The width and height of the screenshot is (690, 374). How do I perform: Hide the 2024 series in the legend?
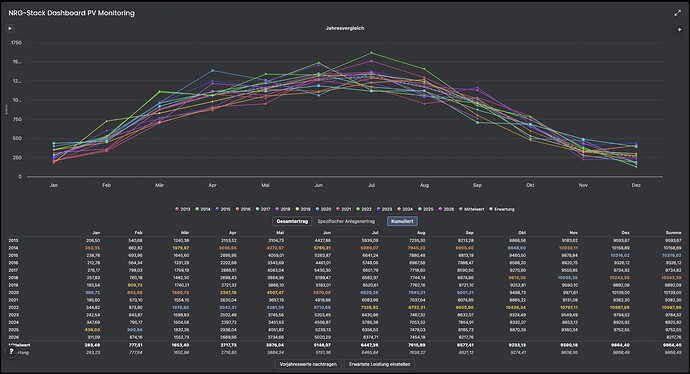point(405,209)
